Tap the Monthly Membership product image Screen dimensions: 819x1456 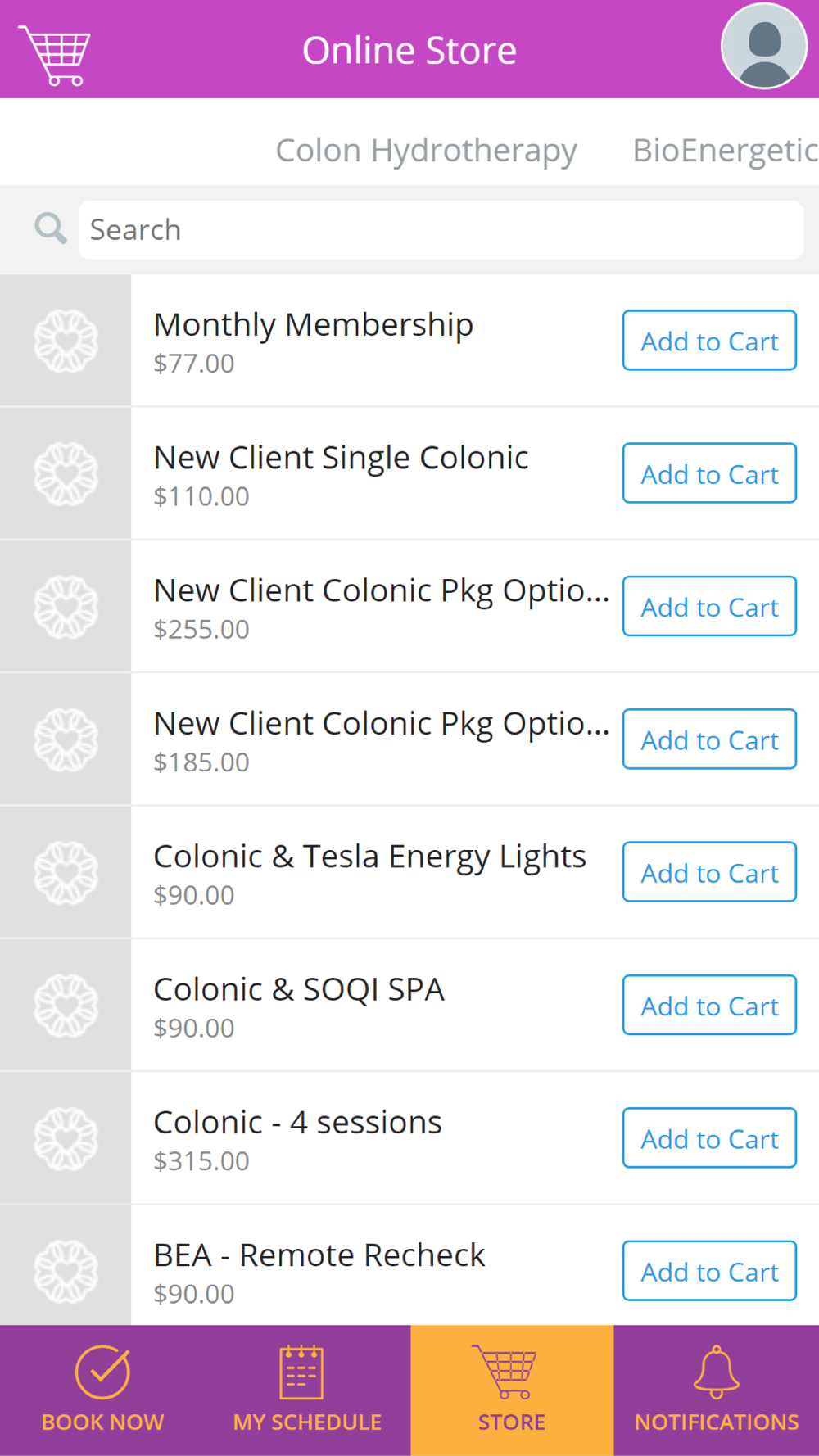pyautogui.click(x=66, y=341)
